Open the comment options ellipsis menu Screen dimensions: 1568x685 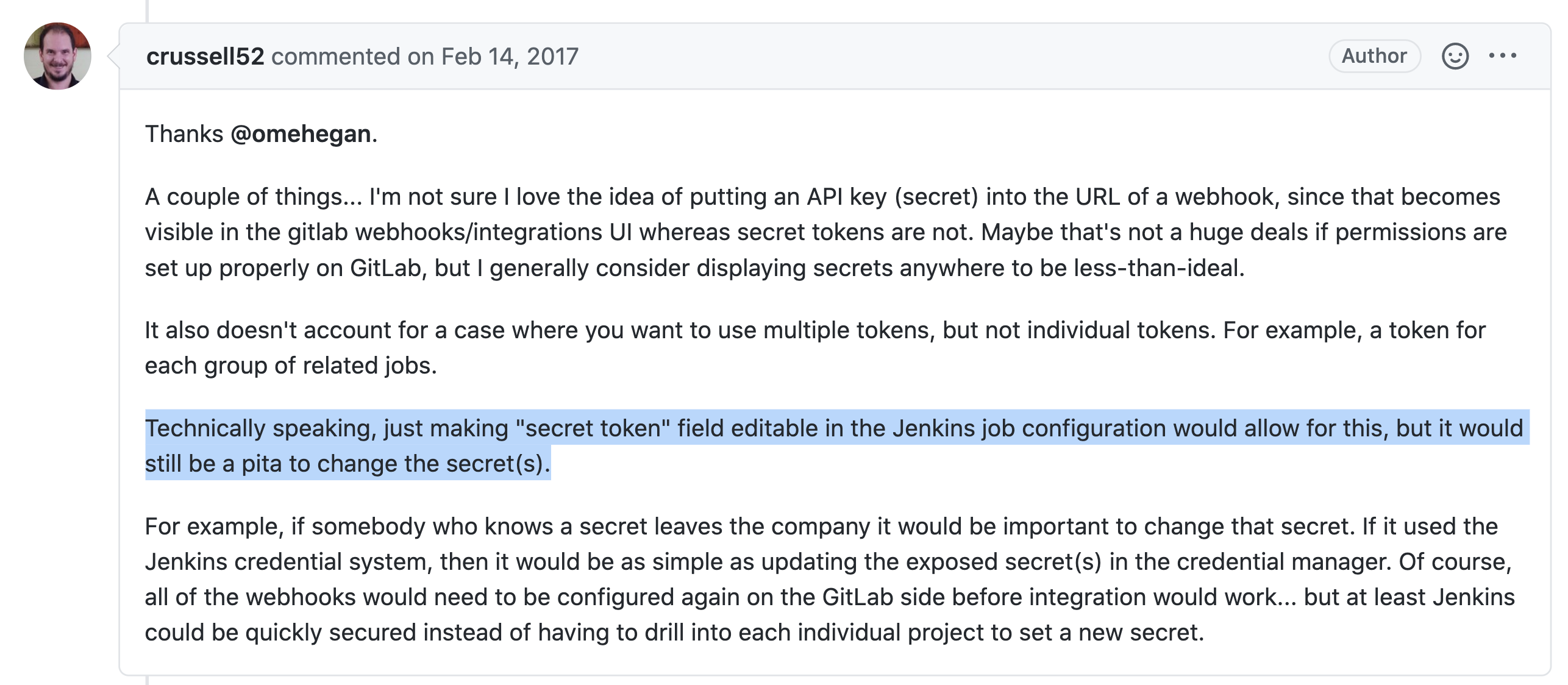[x=1502, y=56]
